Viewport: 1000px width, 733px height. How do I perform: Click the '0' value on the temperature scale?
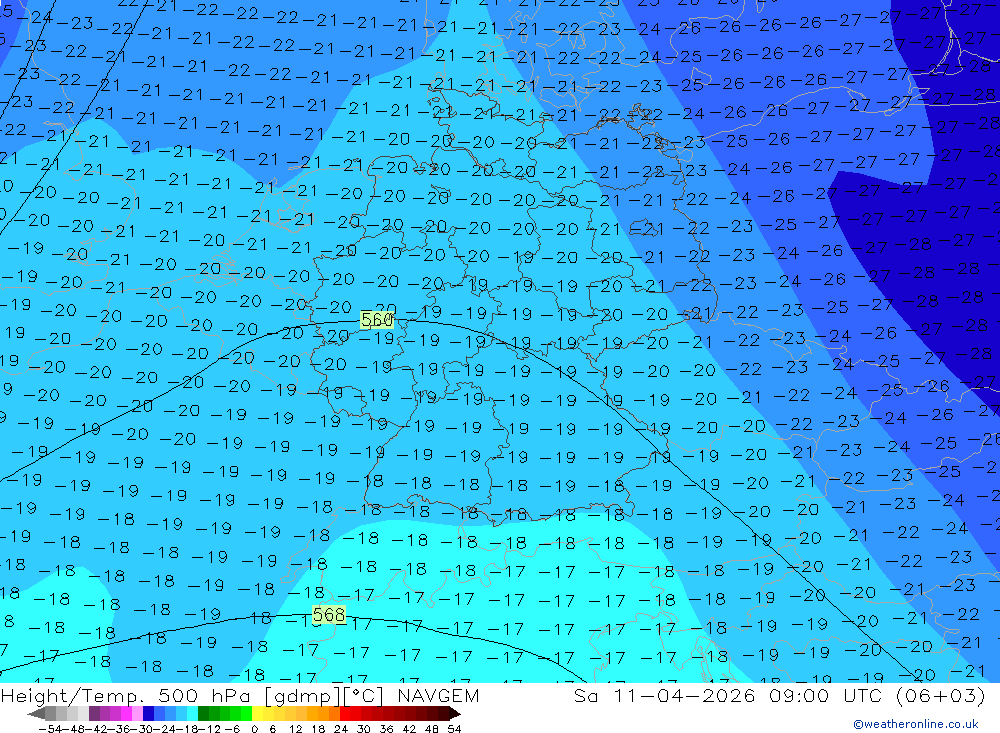pos(254,729)
